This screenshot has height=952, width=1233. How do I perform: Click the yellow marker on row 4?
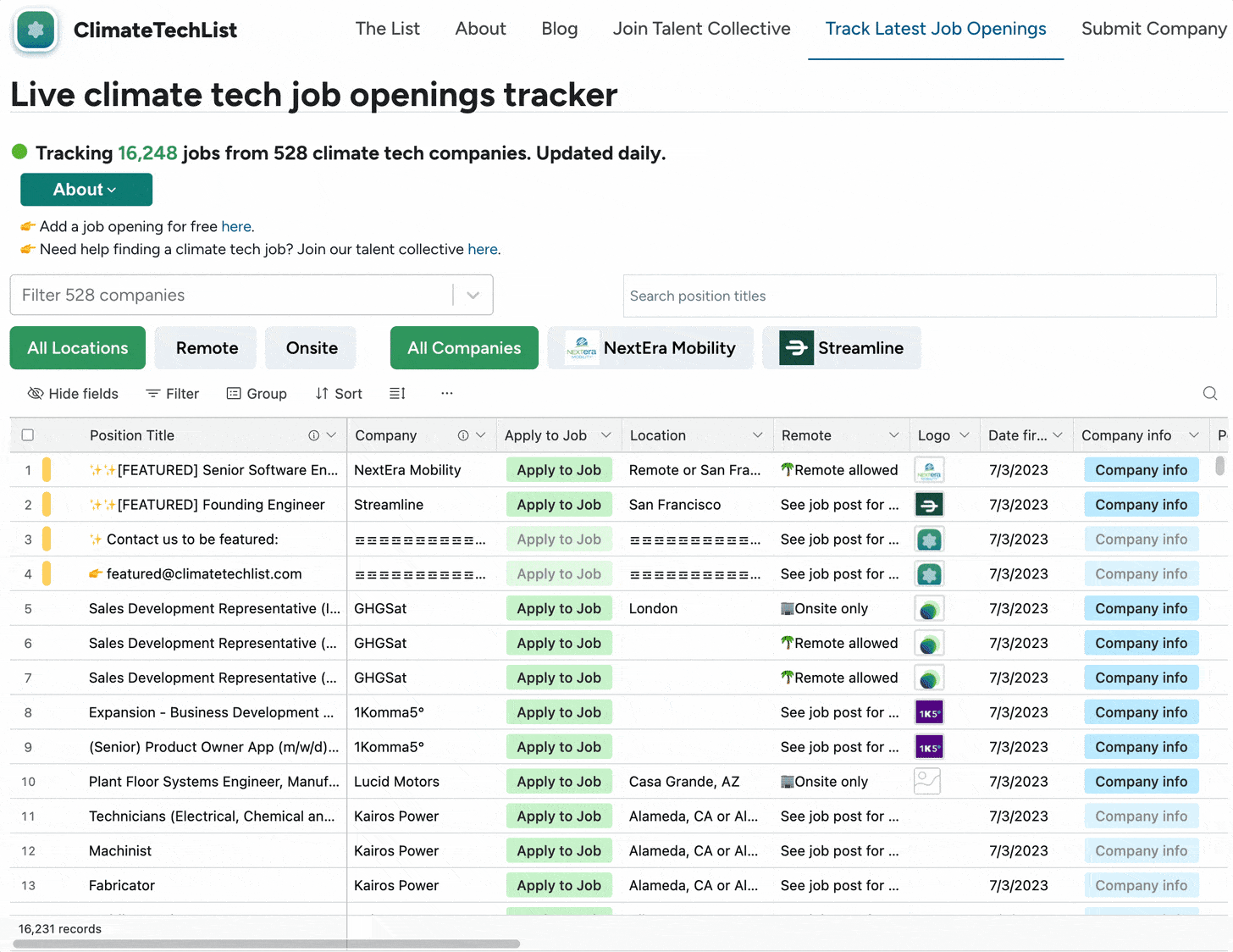pos(47,574)
